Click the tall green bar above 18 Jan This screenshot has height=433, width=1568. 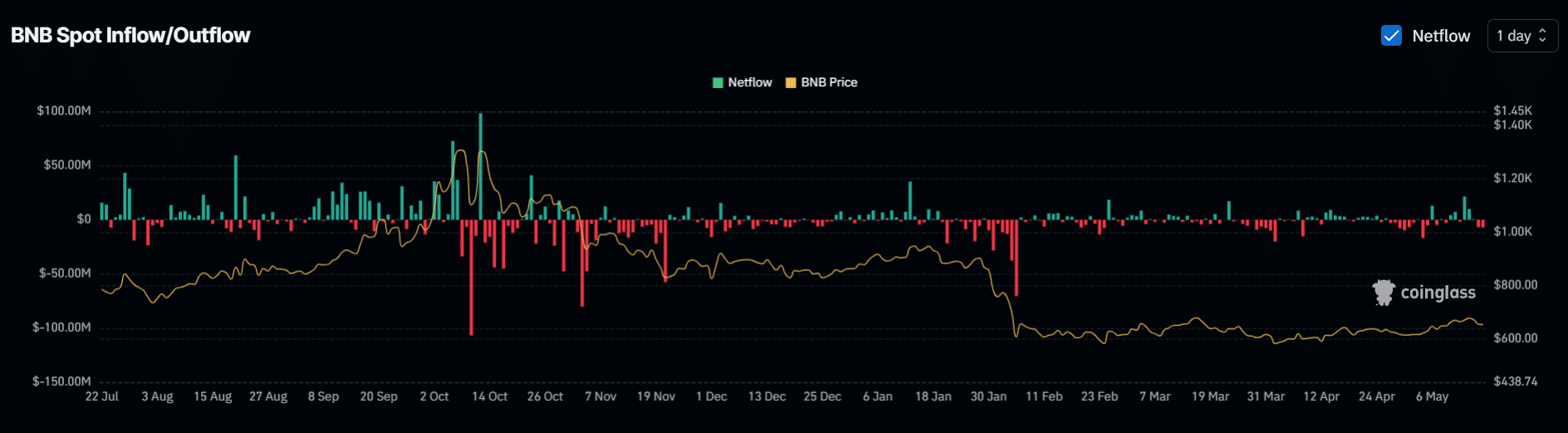coord(910,200)
